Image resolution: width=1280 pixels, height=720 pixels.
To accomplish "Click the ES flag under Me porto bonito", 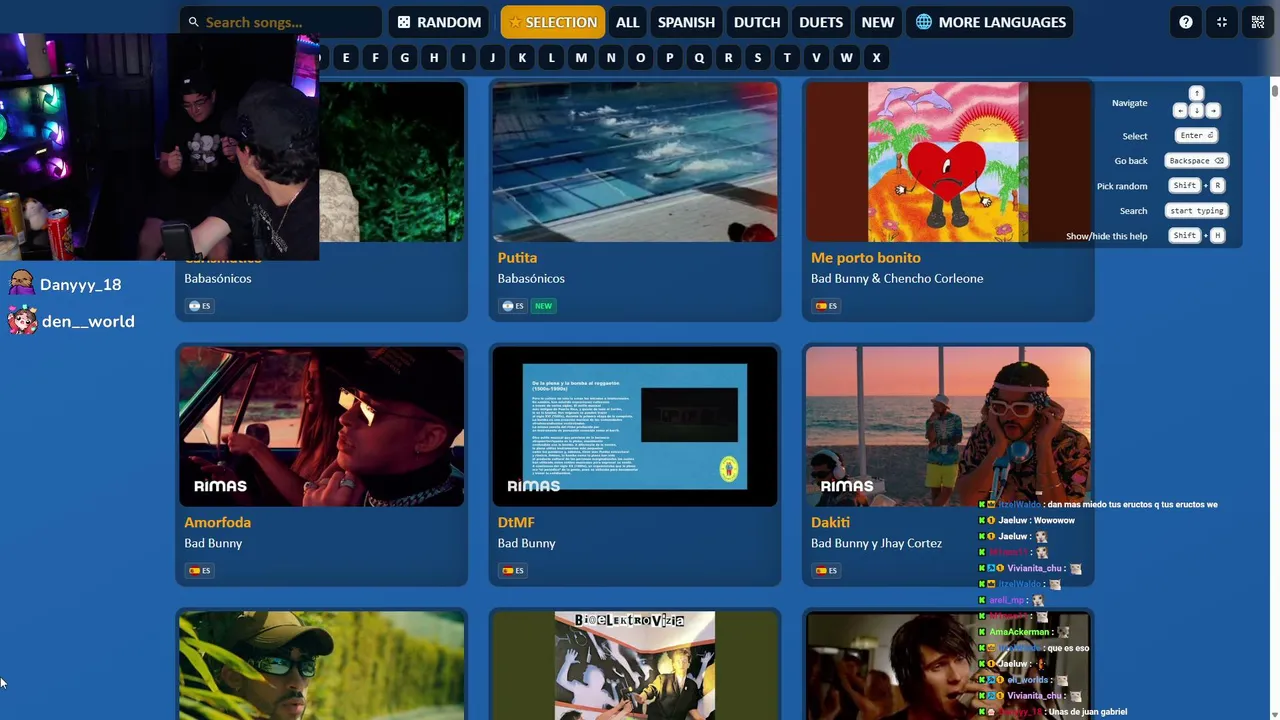I will click(x=826, y=306).
